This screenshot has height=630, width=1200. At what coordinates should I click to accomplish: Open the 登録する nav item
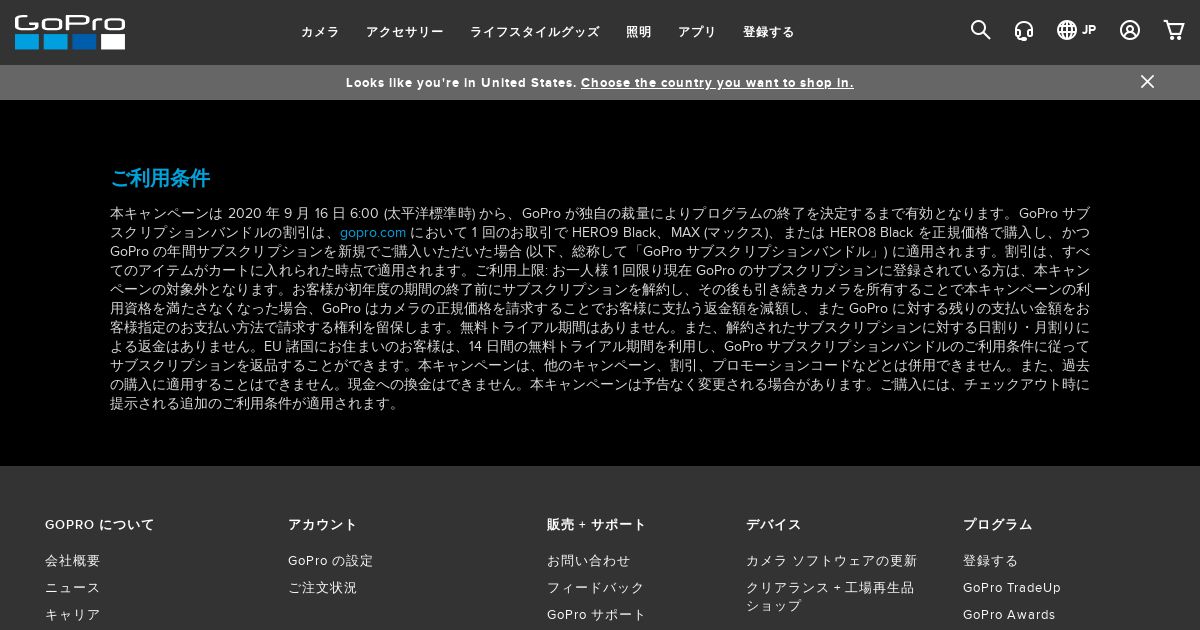(x=768, y=32)
